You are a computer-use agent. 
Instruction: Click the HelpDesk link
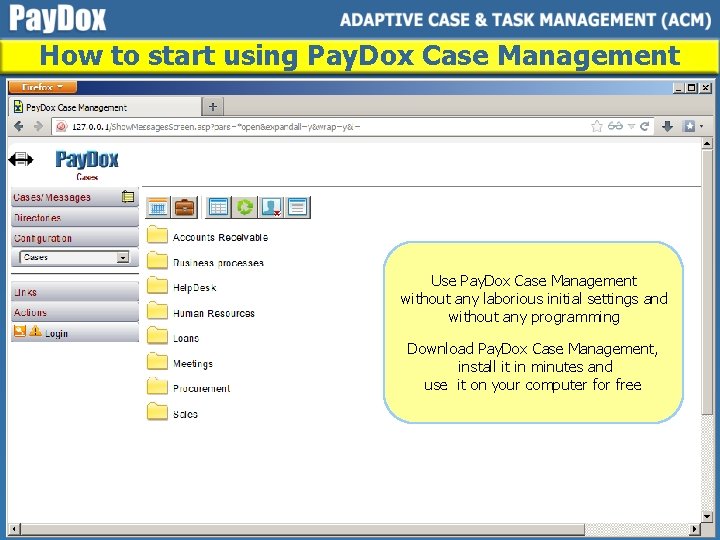tap(194, 287)
